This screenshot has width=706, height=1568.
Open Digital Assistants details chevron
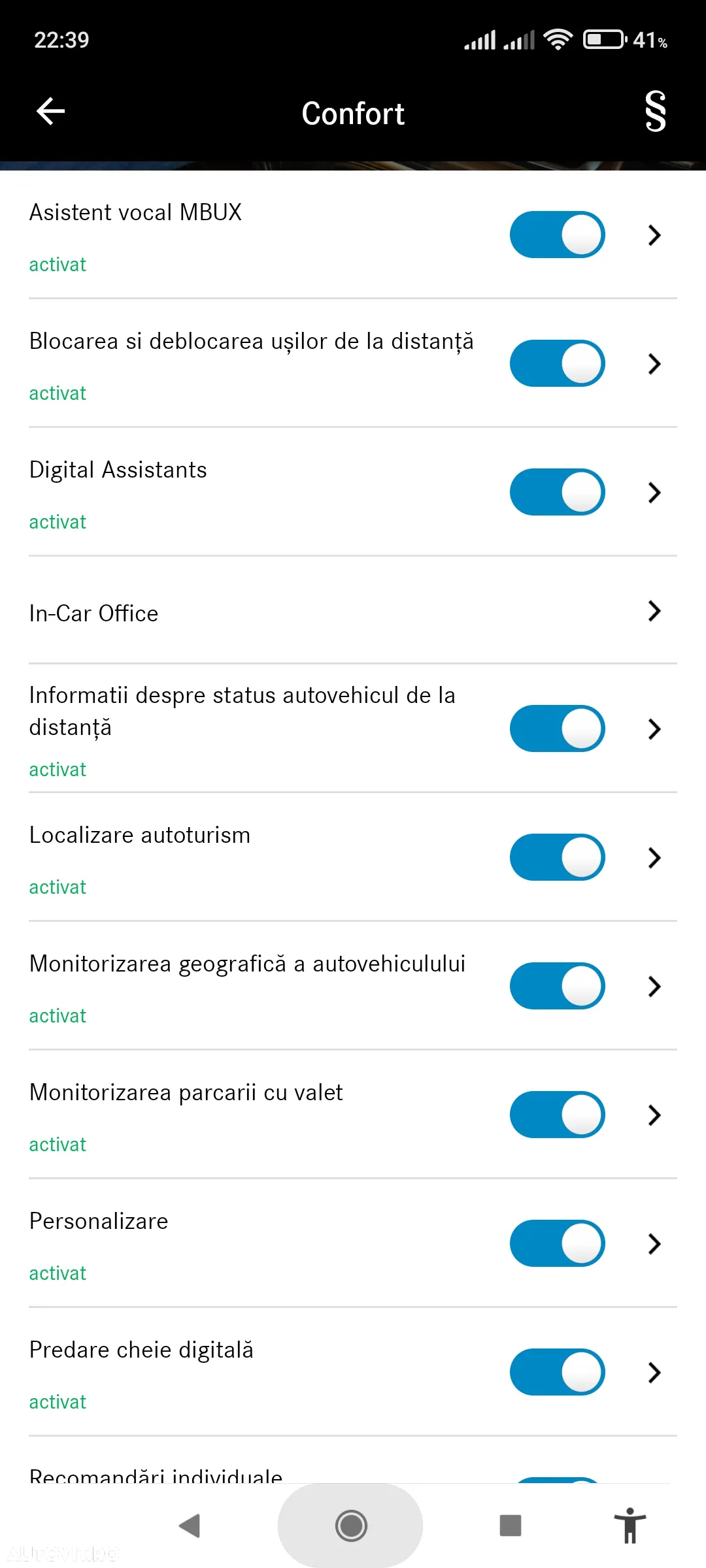(654, 492)
